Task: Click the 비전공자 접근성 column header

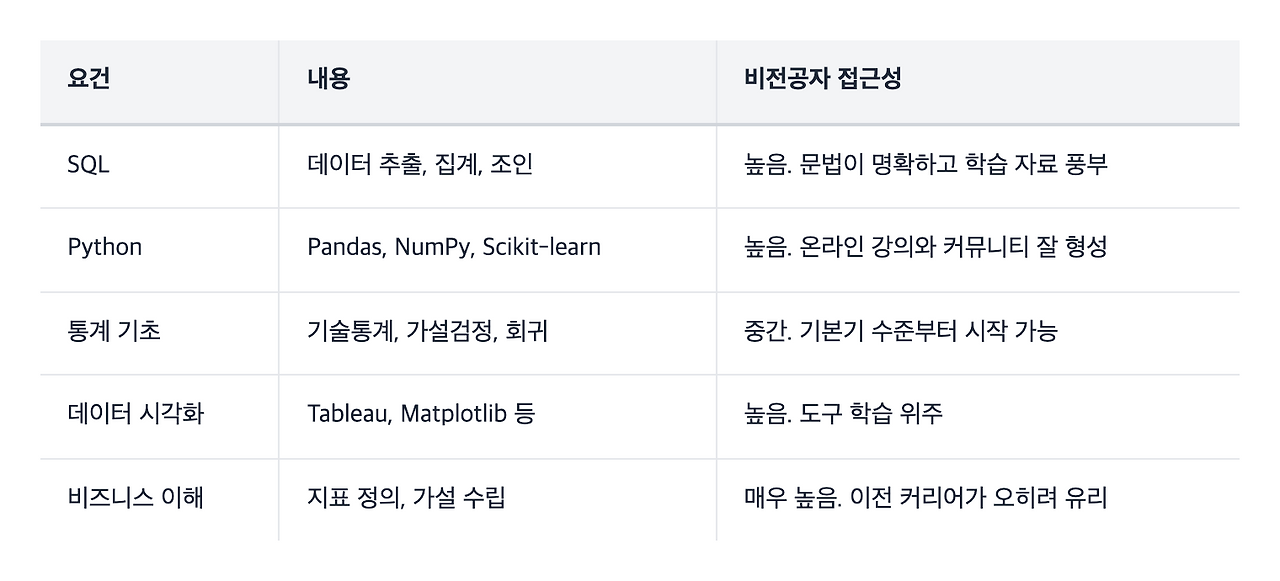Action: 978,82
